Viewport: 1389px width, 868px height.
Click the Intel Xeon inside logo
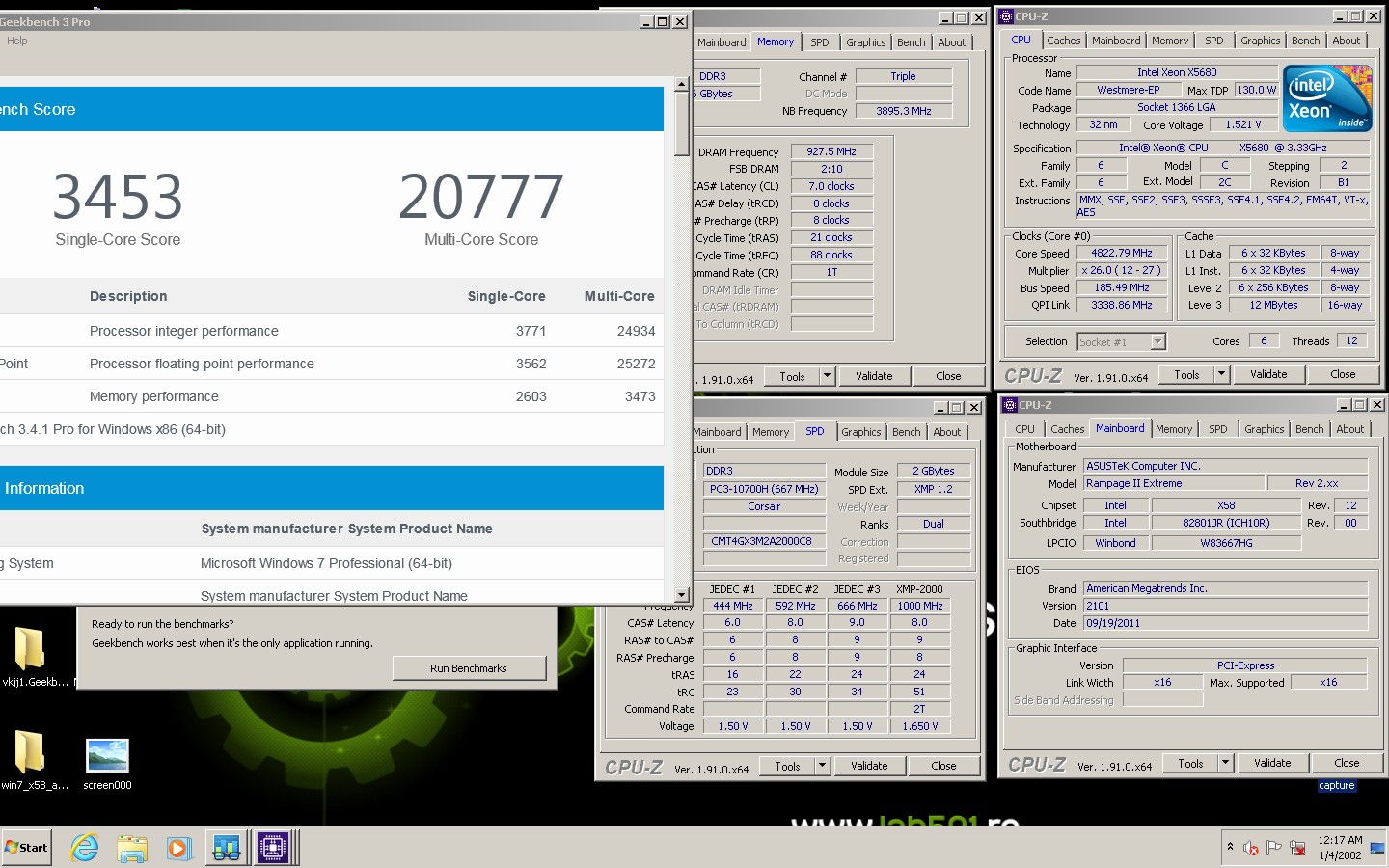point(1327,97)
